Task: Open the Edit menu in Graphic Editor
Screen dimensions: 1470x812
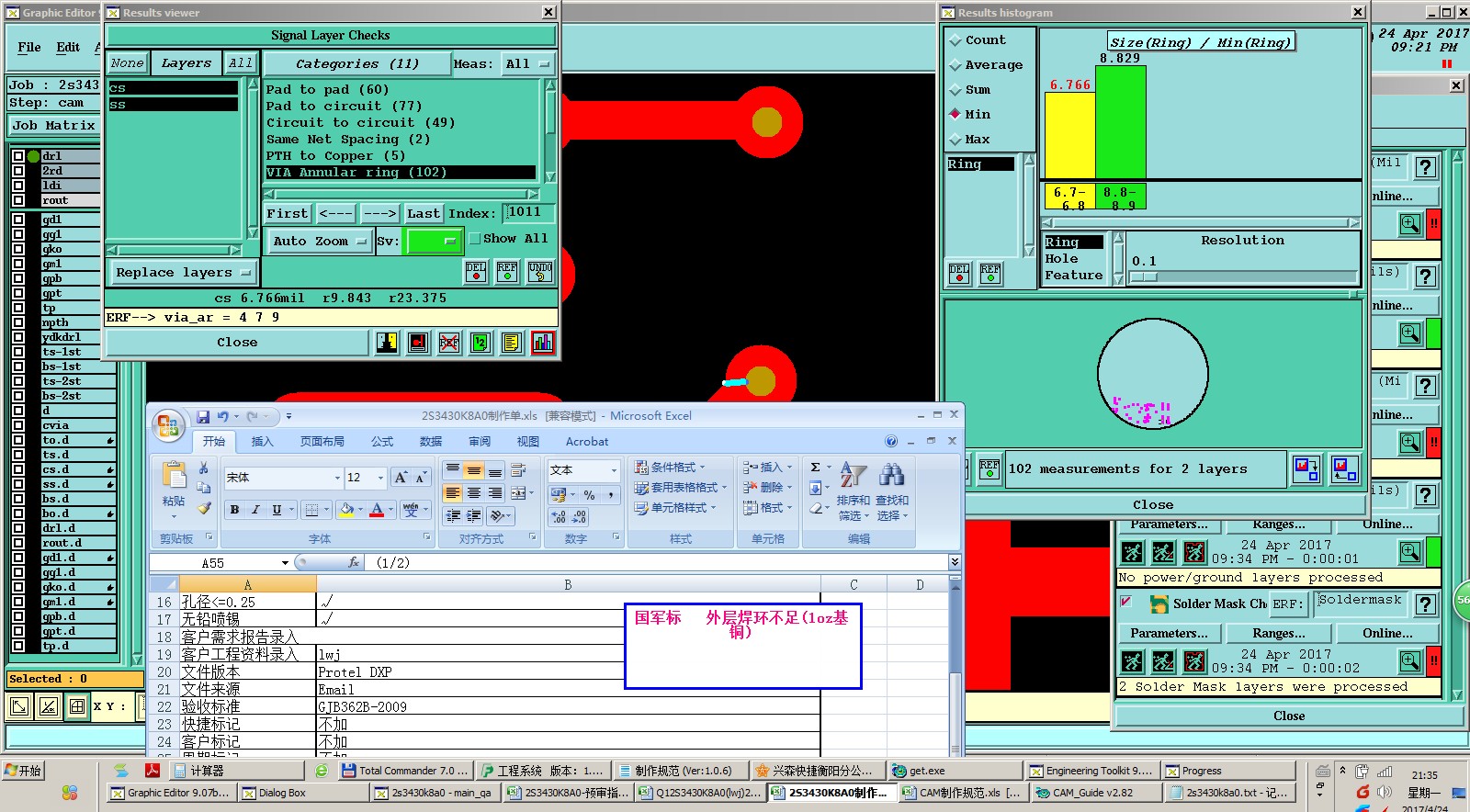Action: click(x=68, y=47)
